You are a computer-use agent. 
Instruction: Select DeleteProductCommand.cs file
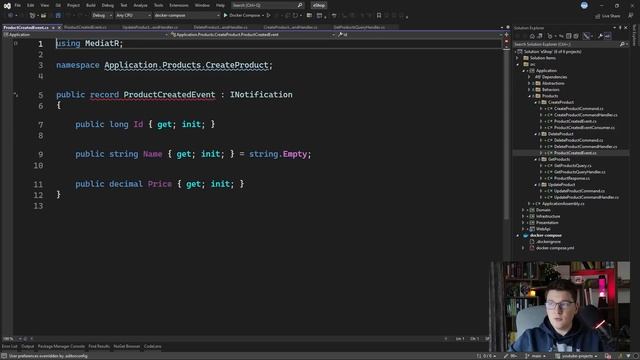pos(578,140)
